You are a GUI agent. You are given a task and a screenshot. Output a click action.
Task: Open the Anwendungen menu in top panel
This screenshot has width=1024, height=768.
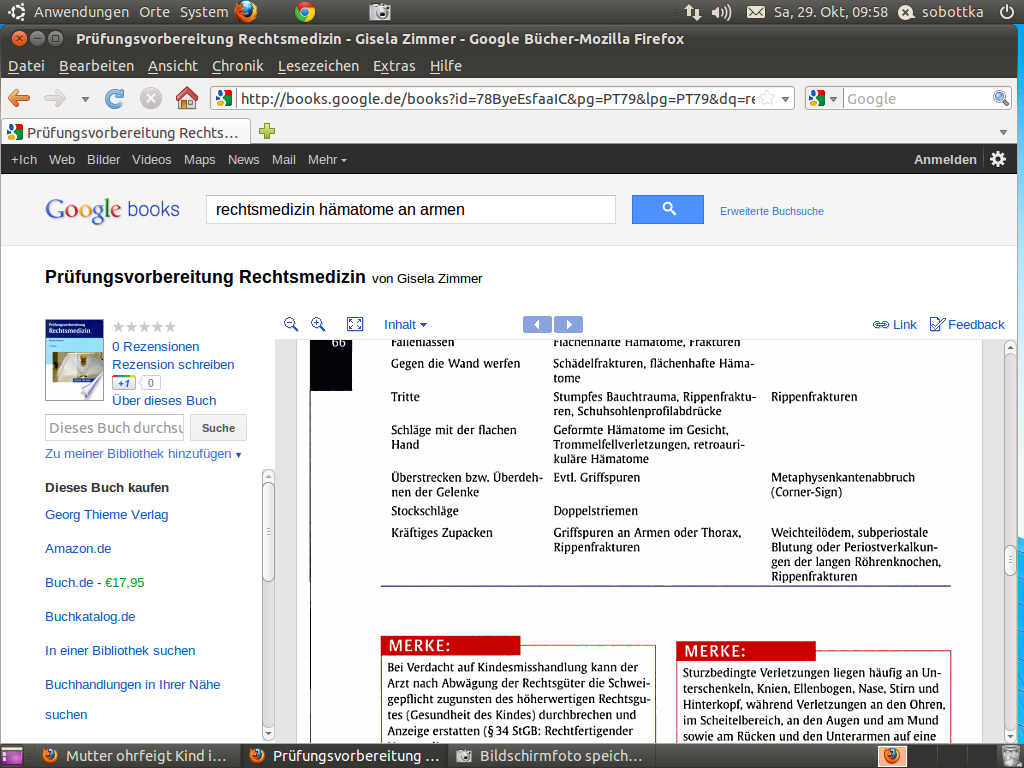[x=81, y=12]
